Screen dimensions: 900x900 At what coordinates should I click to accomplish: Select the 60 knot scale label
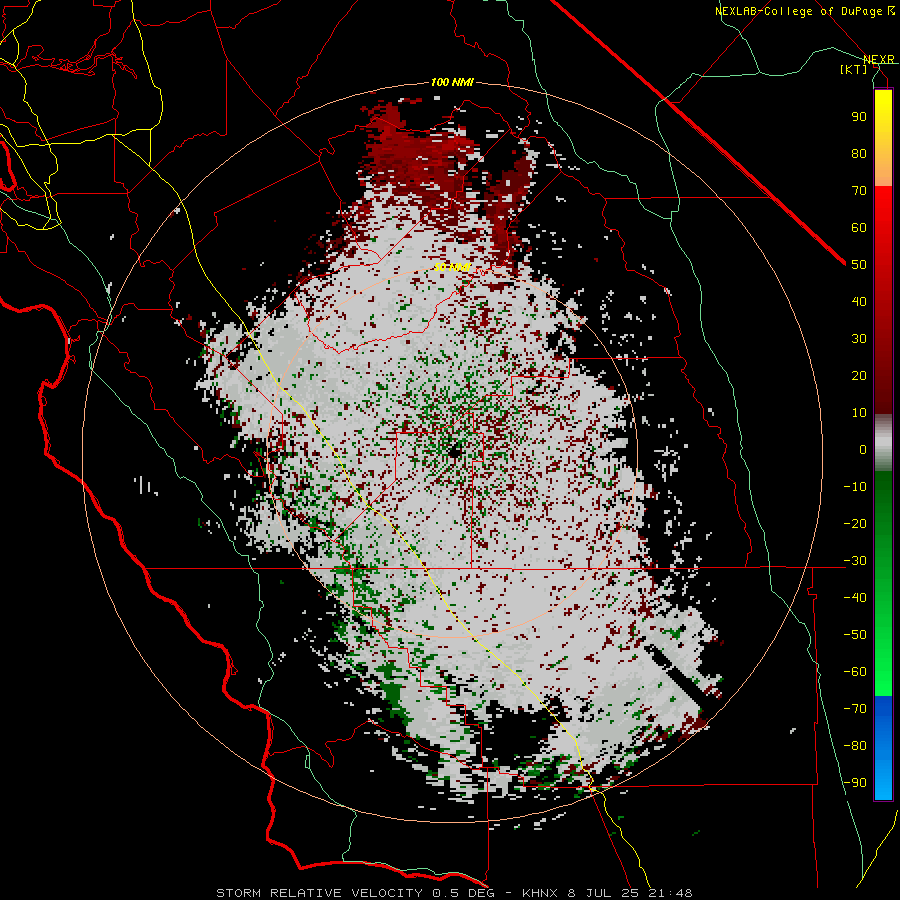[x=859, y=227]
